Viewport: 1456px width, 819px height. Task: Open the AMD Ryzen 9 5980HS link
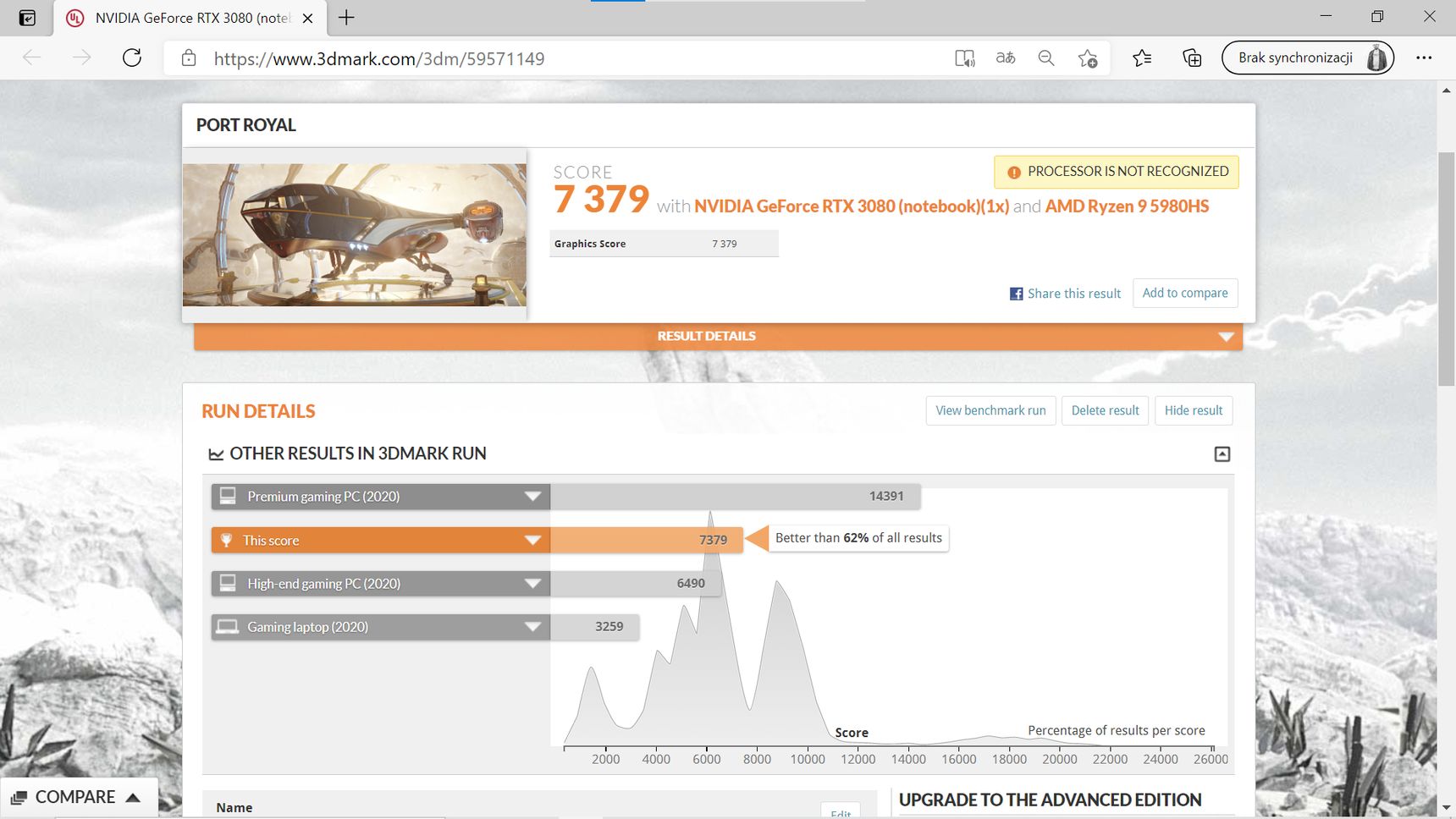tap(1127, 206)
